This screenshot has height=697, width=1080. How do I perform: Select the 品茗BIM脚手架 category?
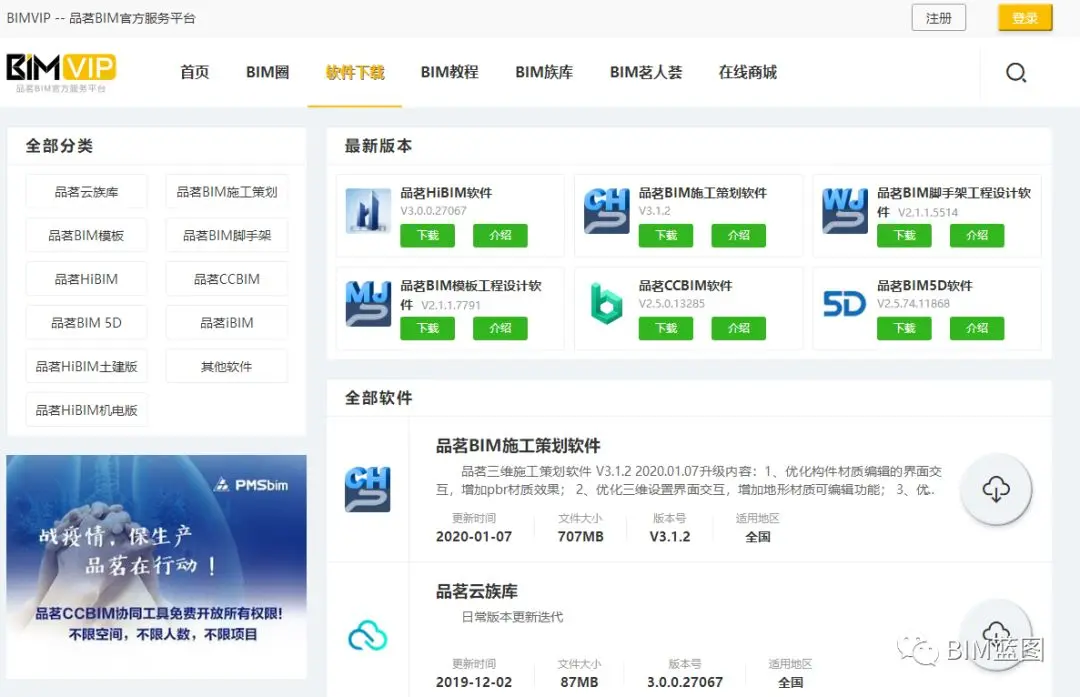tap(227, 236)
